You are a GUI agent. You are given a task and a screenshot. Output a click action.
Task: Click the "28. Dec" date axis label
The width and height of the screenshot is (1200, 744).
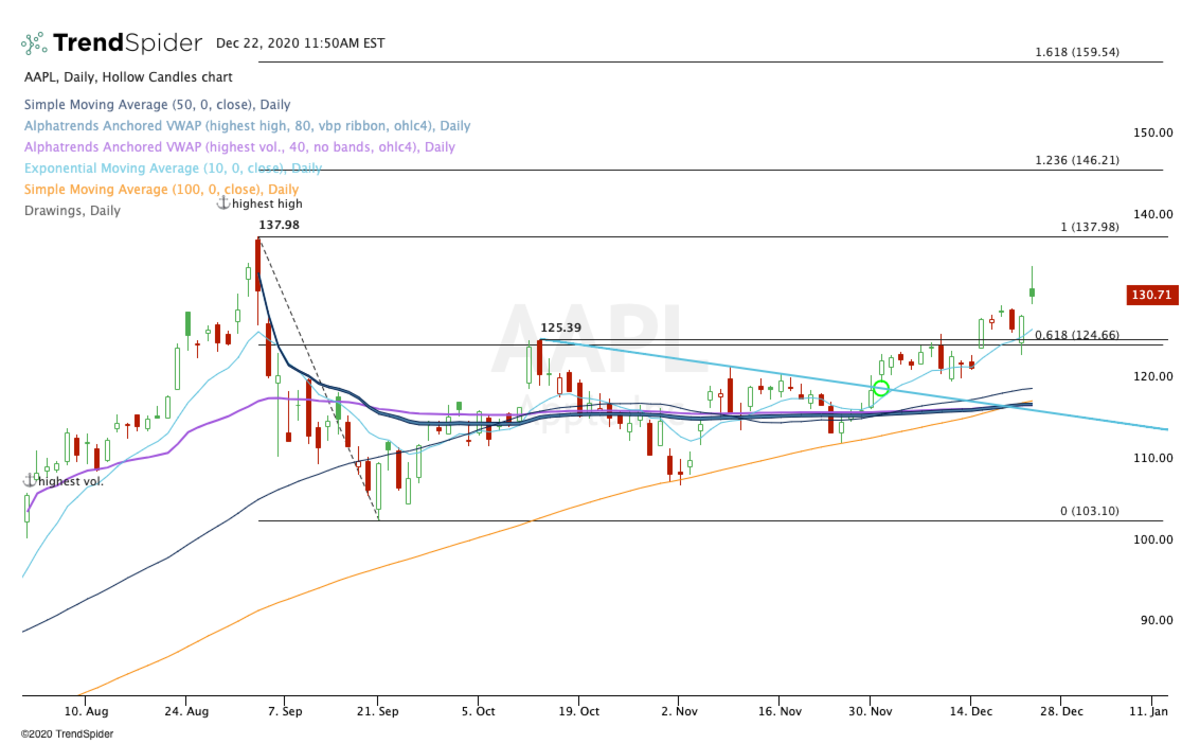(x=1064, y=711)
